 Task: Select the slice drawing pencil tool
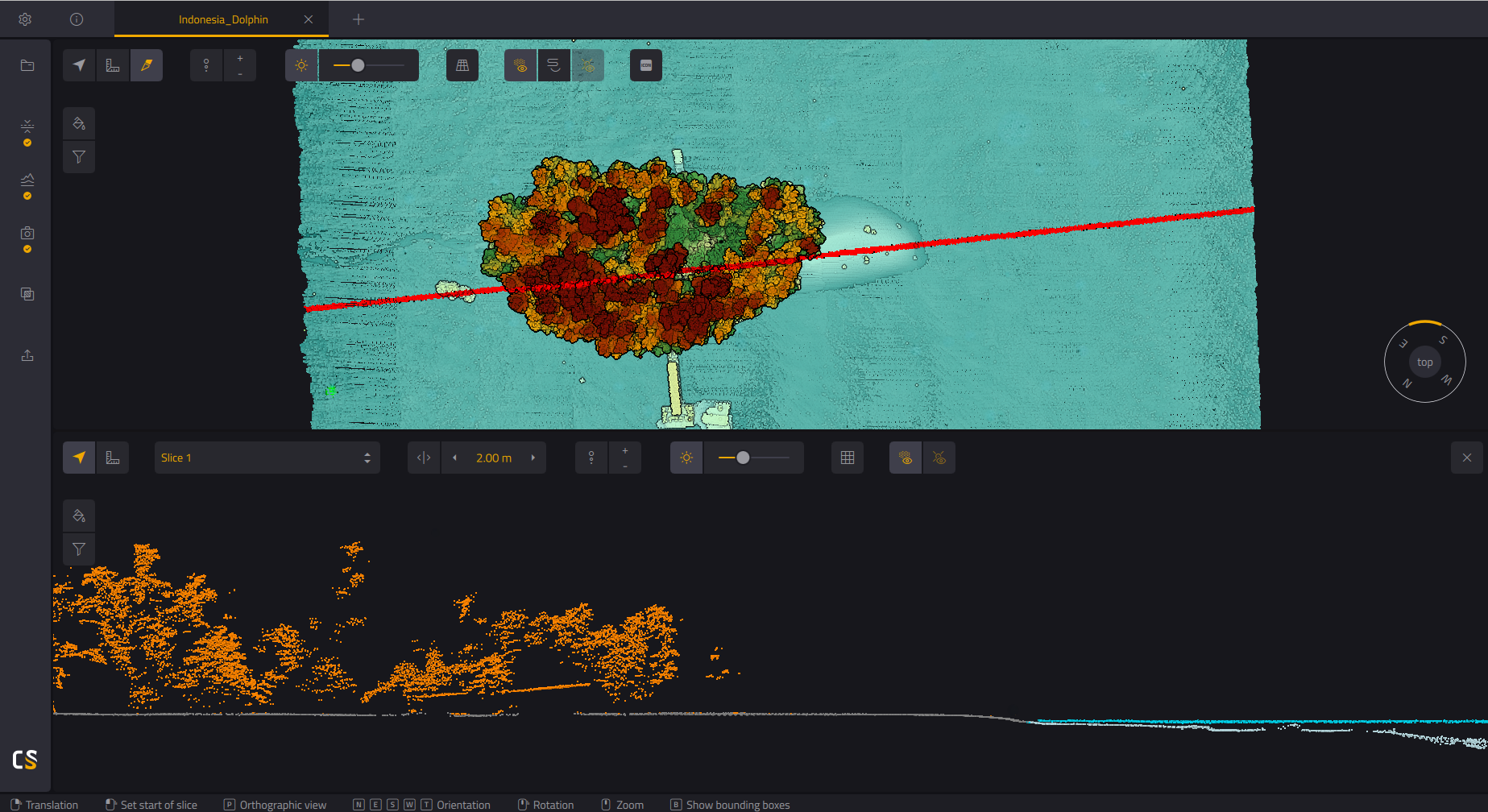click(147, 65)
